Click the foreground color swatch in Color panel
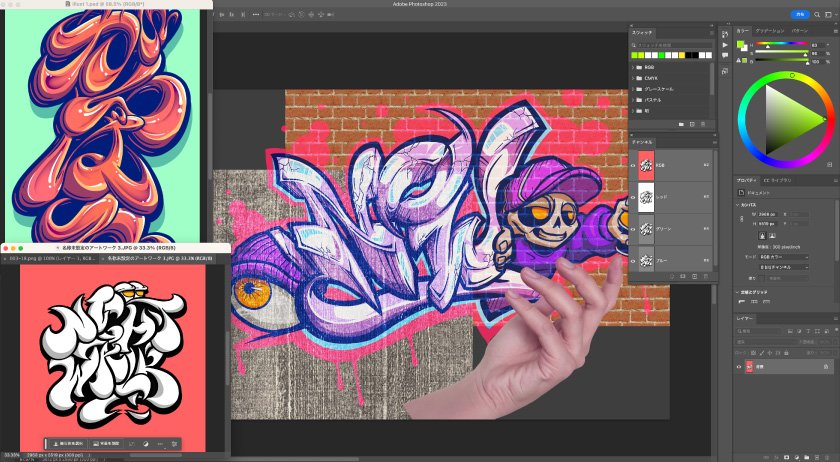840x462 pixels. (740, 44)
